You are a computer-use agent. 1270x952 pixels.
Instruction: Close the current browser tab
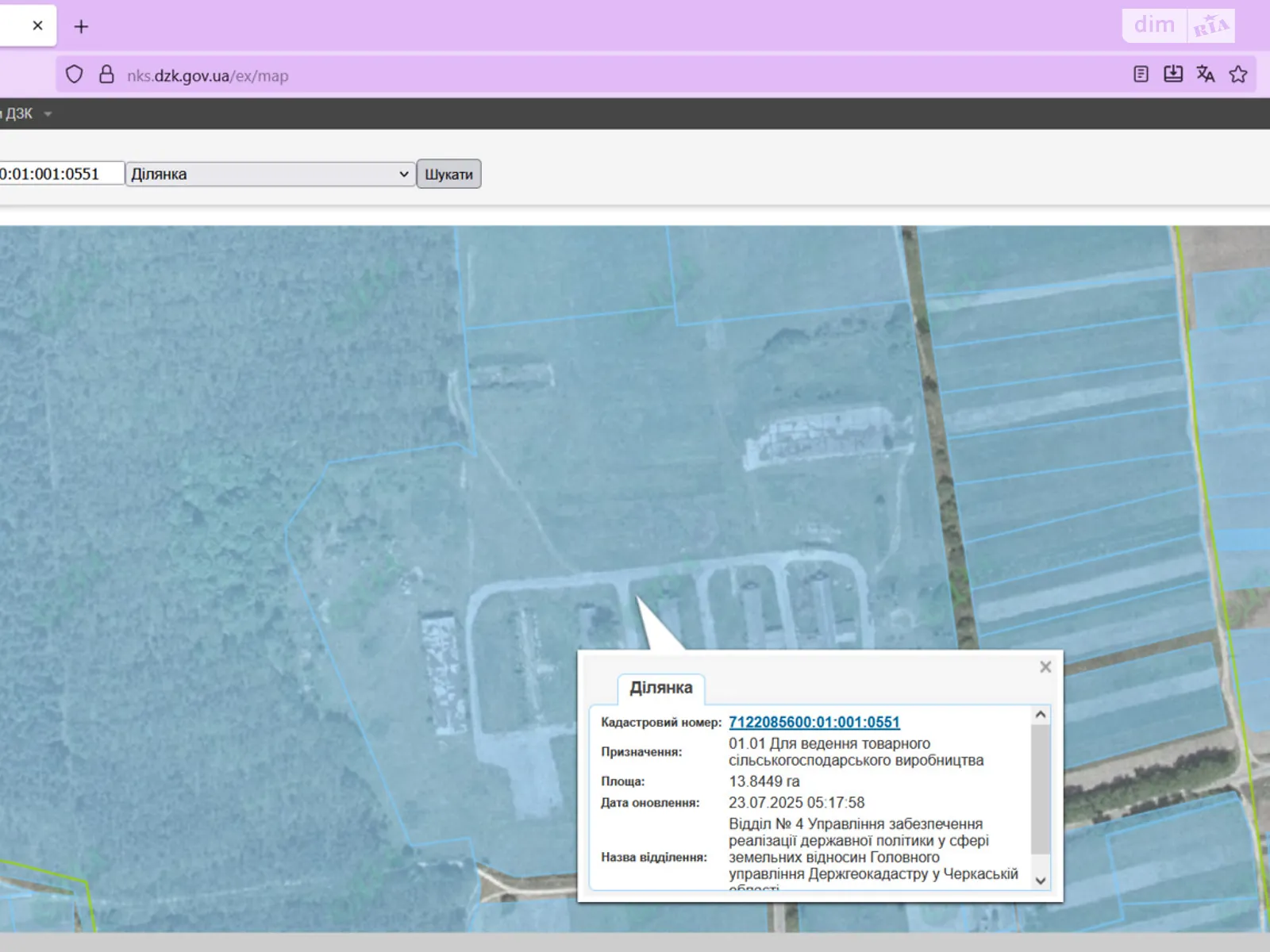coord(37,25)
